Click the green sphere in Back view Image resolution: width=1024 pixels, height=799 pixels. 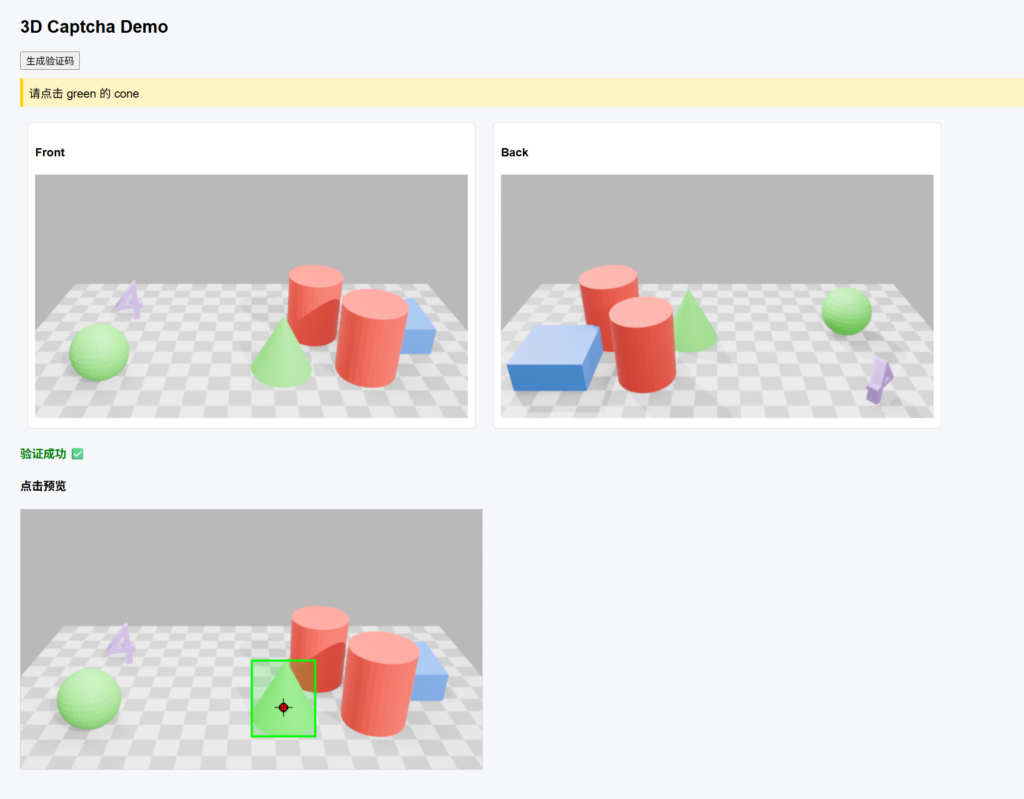click(x=846, y=311)
